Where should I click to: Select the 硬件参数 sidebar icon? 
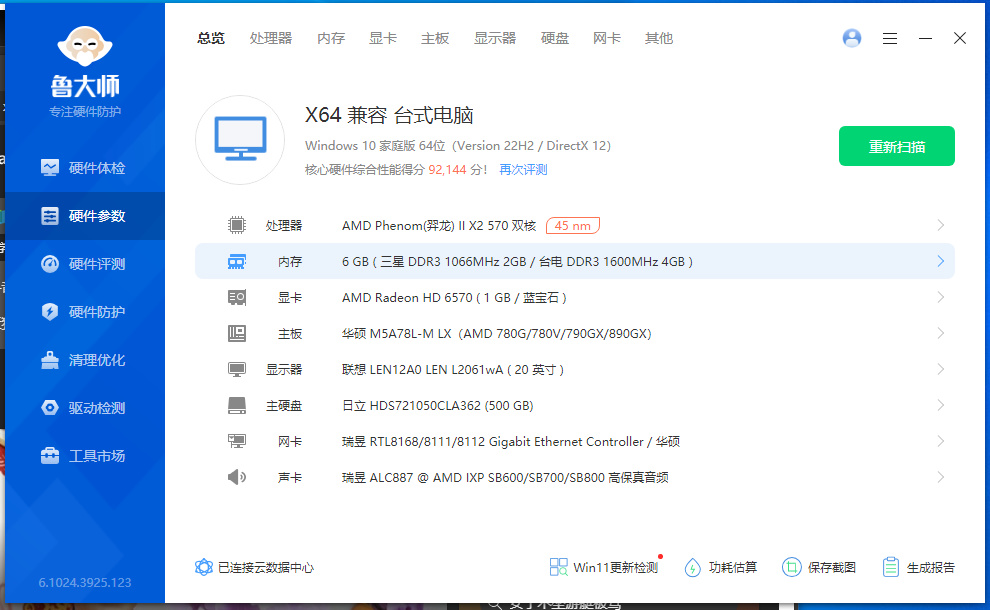click(50, 216)
